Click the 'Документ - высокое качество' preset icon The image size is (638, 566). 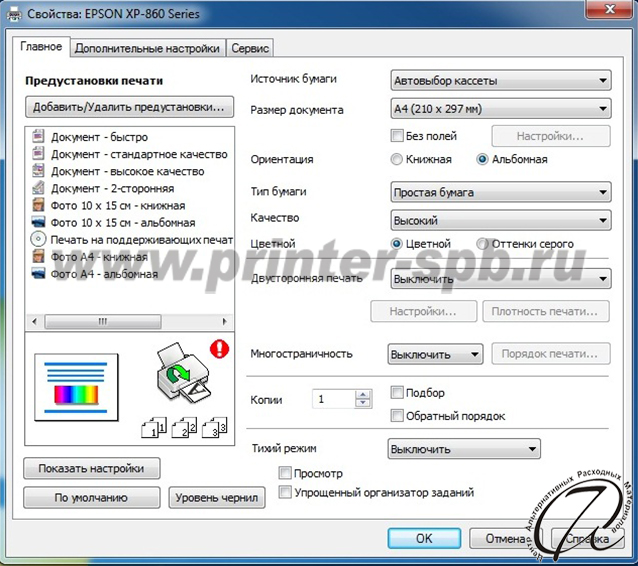(38, 170)
